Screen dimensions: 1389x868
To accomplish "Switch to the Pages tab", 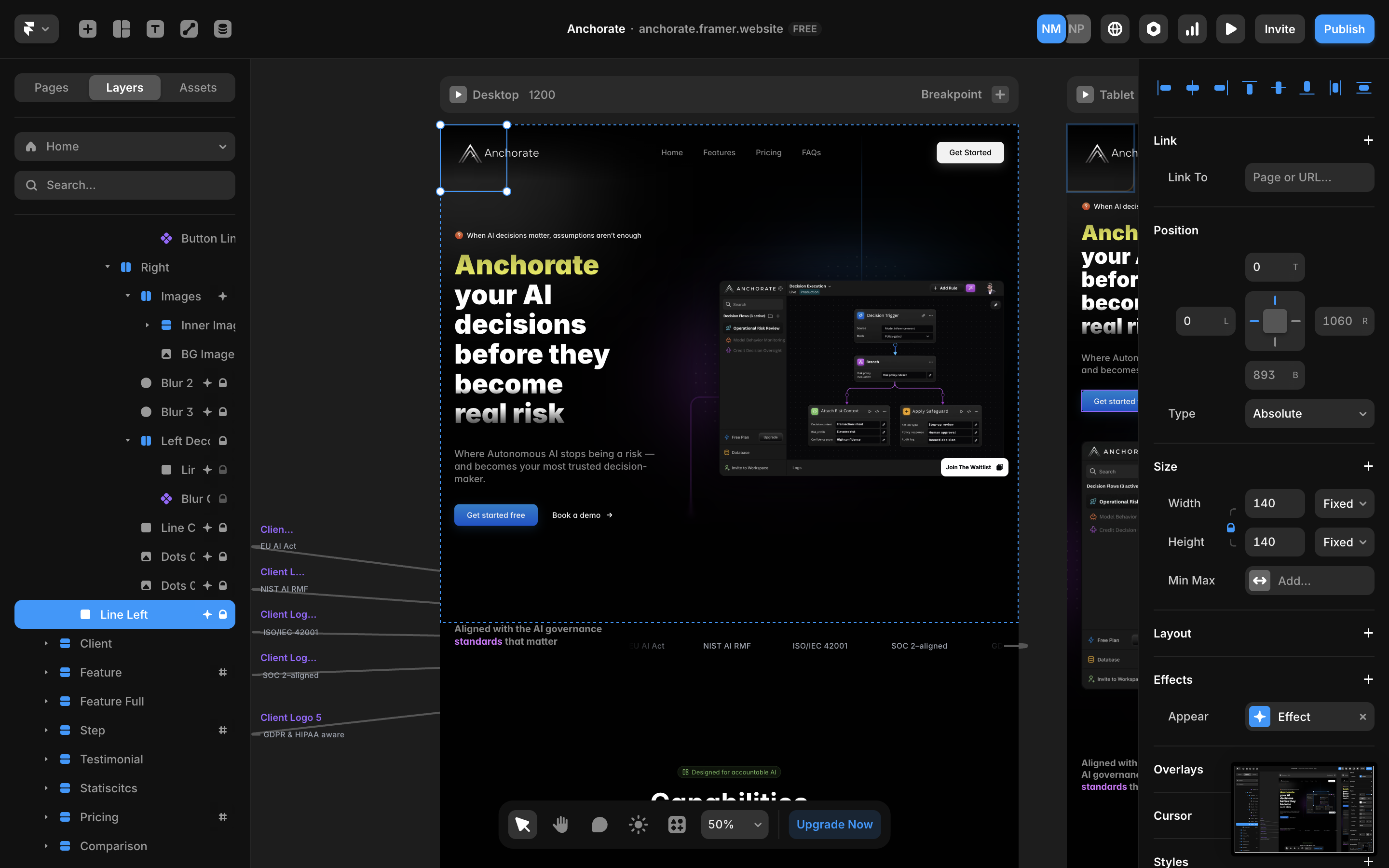I will [x=51, y=87].
